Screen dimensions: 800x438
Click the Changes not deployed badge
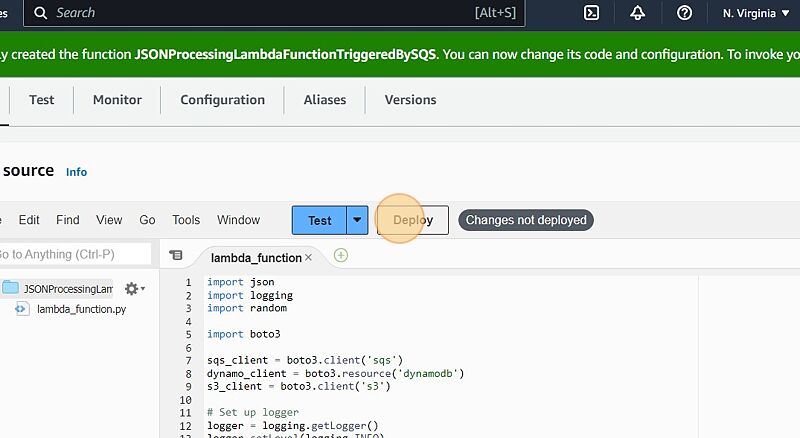pos(526,220)
